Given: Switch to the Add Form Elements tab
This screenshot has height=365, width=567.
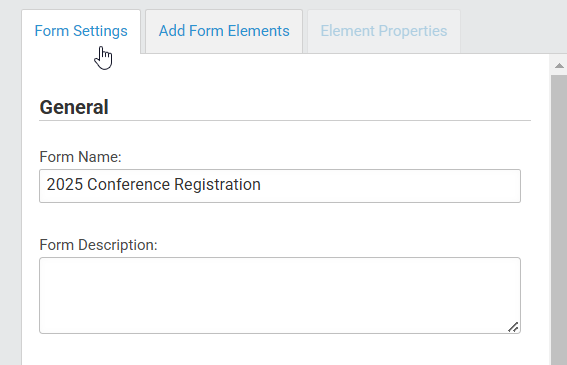Looking at the screenshot, I should [x=224, y=31].
